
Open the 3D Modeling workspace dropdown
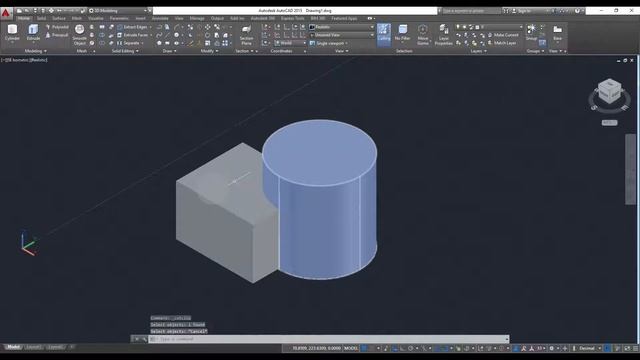tap(118, 11)
